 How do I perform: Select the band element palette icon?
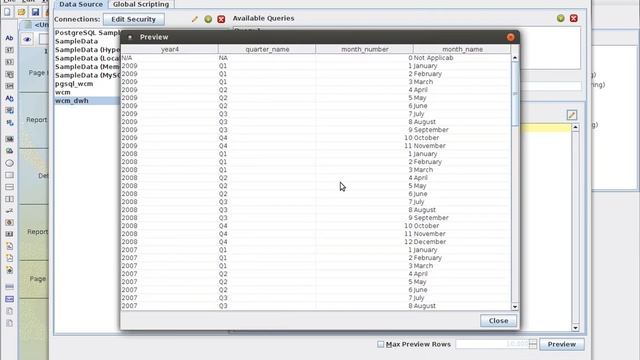click(x=9, y=287)
